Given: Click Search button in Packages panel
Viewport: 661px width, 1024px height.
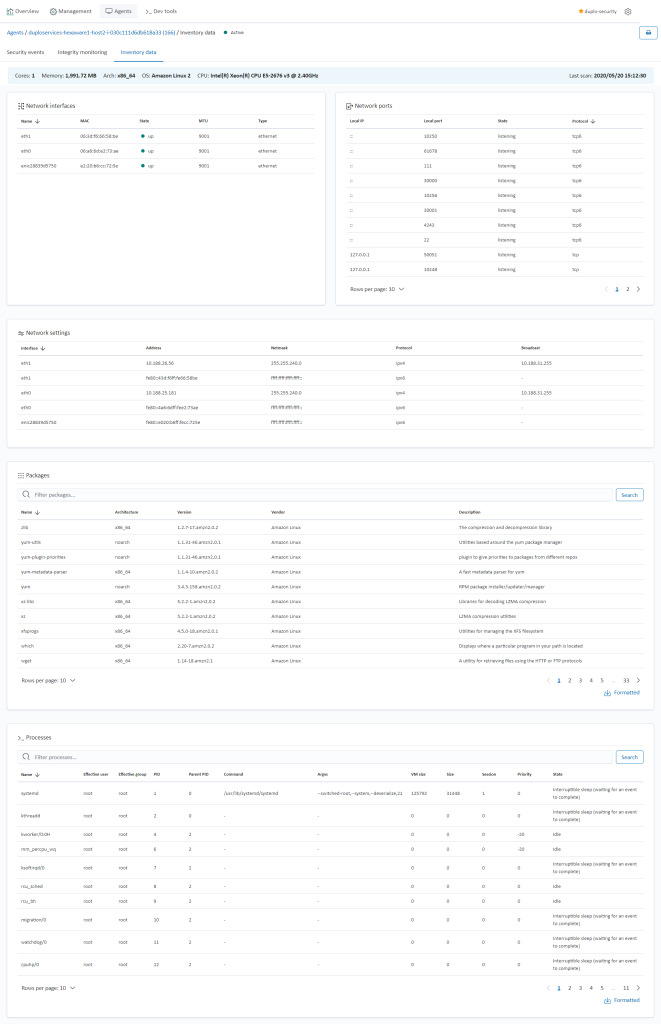Looking at the screenshot, I should (x=629, y=495).
